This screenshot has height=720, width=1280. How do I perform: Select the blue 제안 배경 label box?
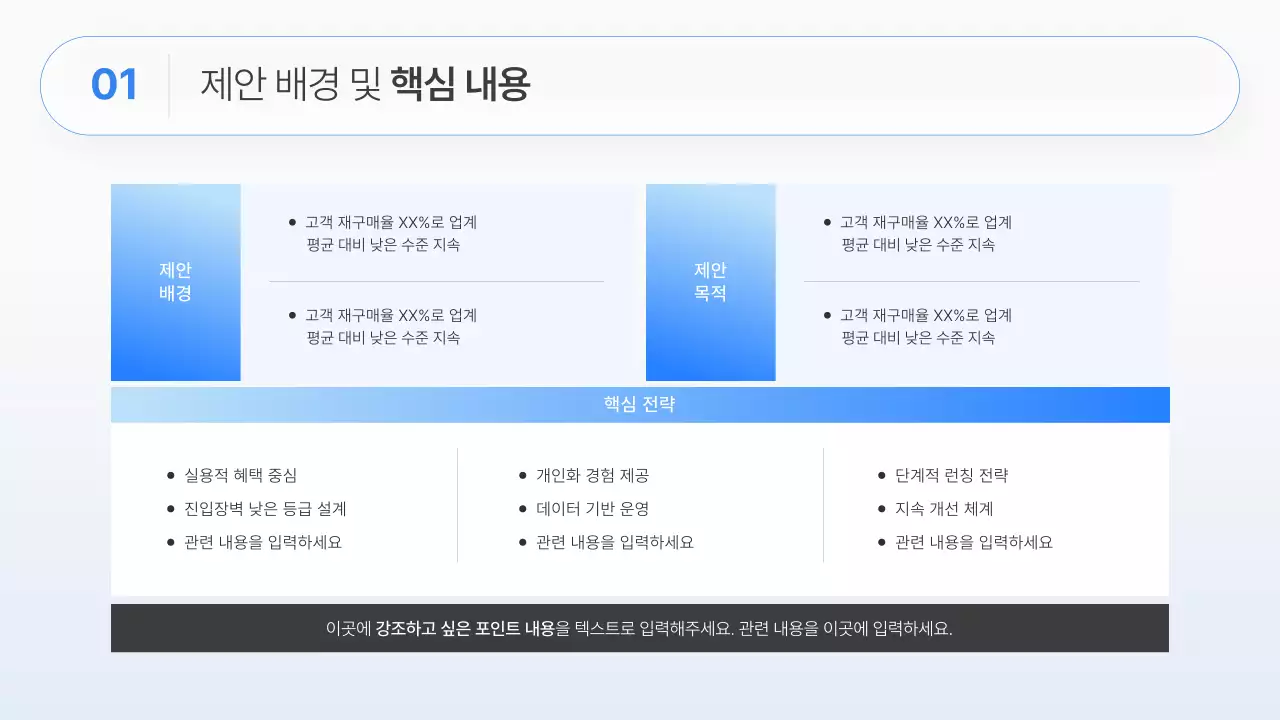(x=176, y=282)
